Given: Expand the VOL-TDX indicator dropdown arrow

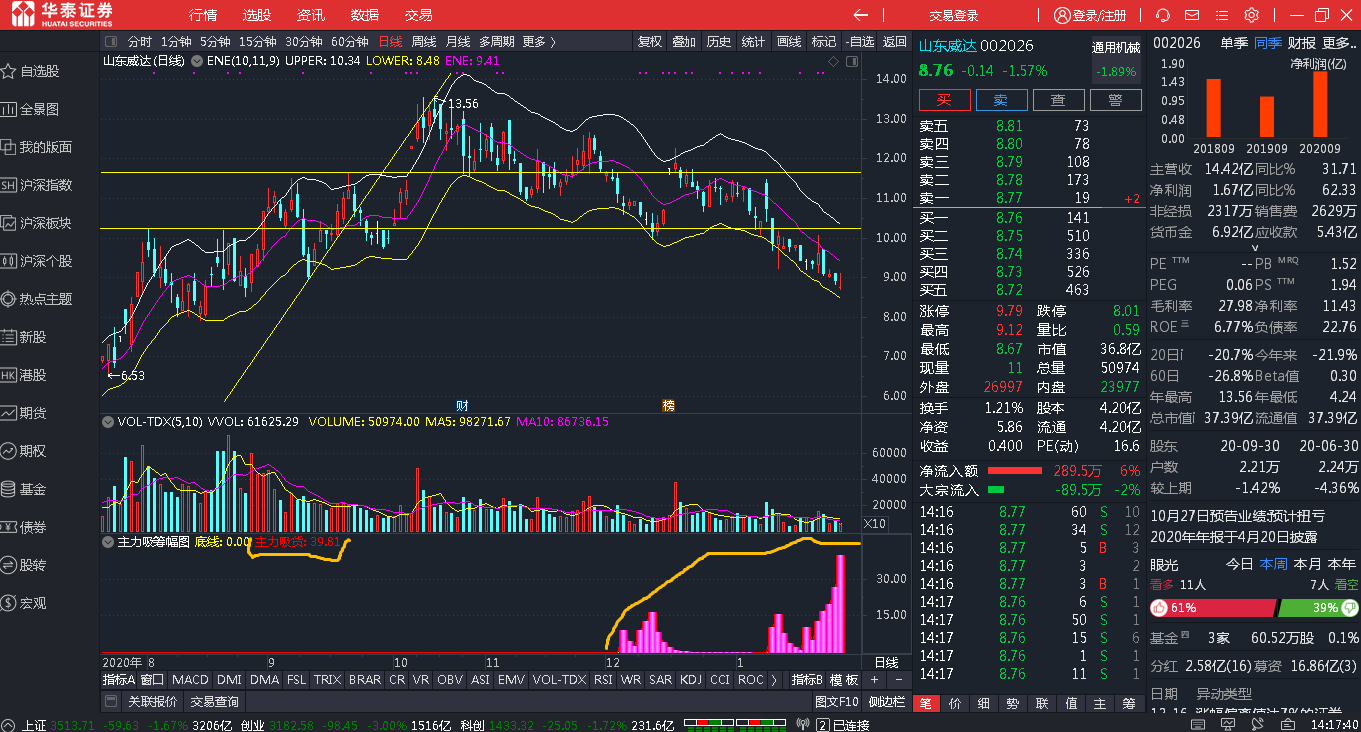Looking at the screenshot, I should pyautogui.click(x=107, y=422).
